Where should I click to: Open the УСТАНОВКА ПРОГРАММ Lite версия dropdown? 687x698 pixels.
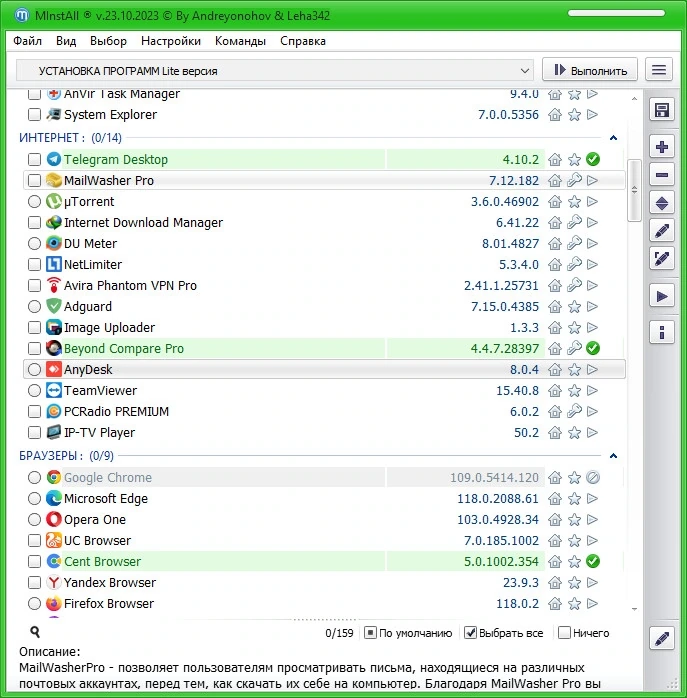pyautogui.click(x=275, y=70)
